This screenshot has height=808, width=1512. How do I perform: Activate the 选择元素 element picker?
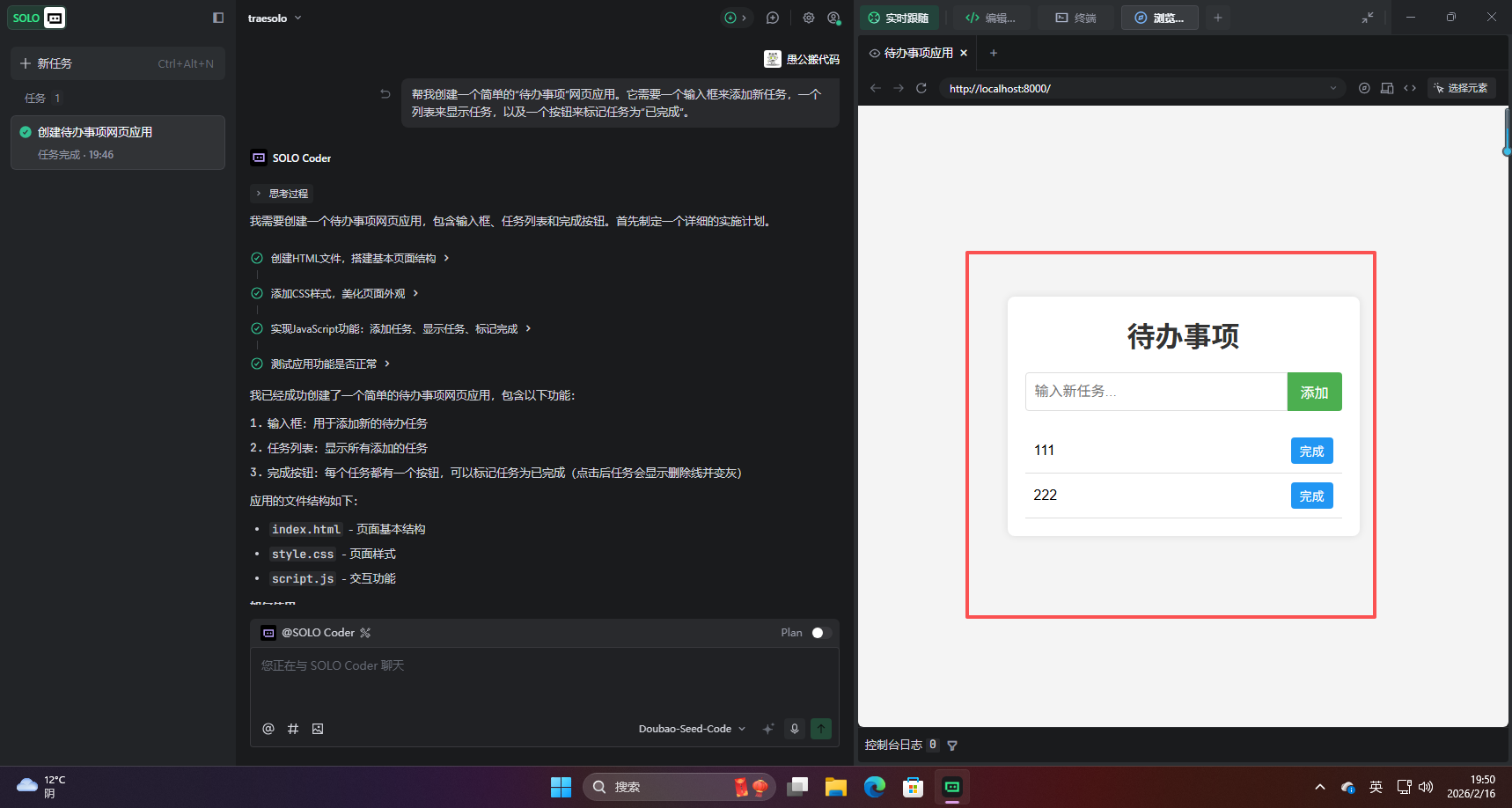(1461, 88)
